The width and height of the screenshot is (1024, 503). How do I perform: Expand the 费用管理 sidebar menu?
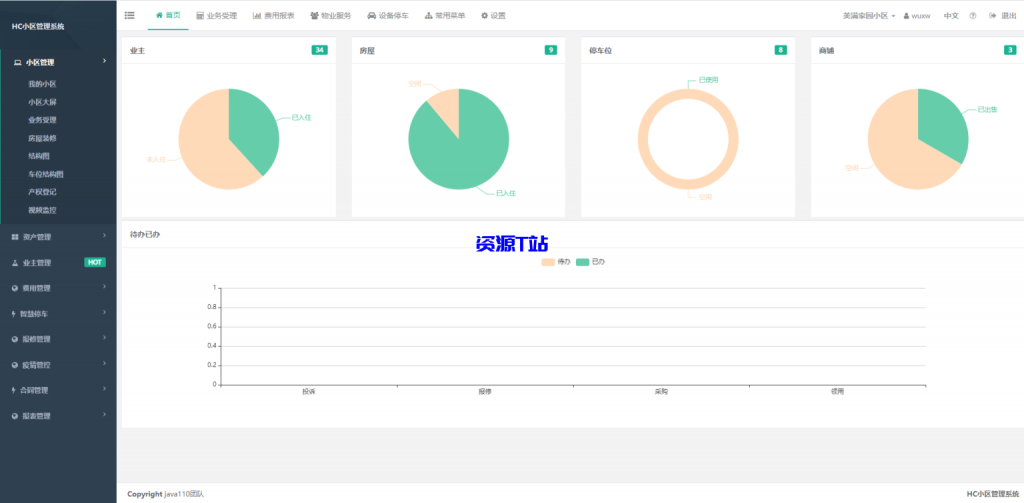[x=58, y=288]
